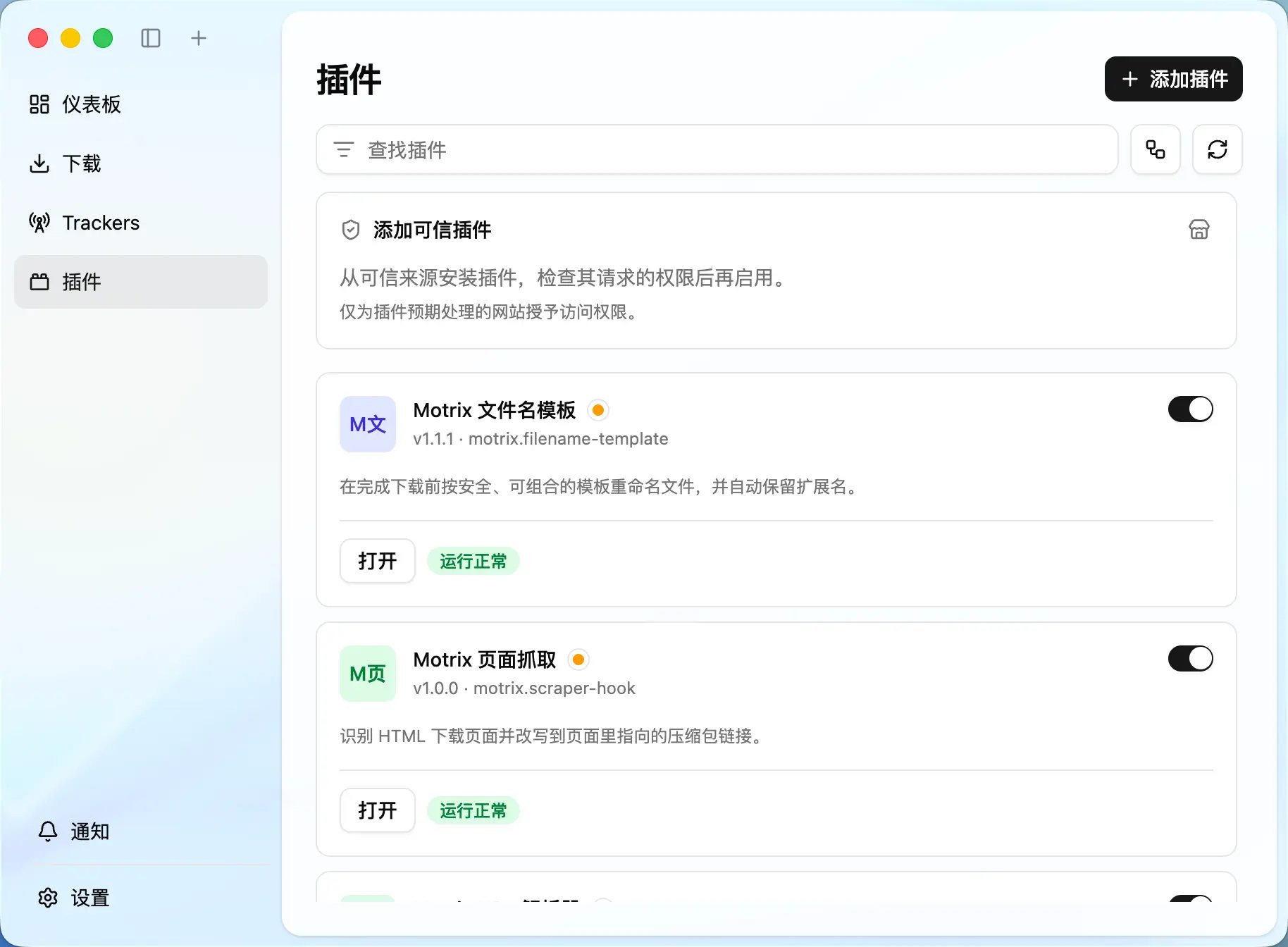Click the MX icon of 文件名模板 plugin

click(368, 424)
